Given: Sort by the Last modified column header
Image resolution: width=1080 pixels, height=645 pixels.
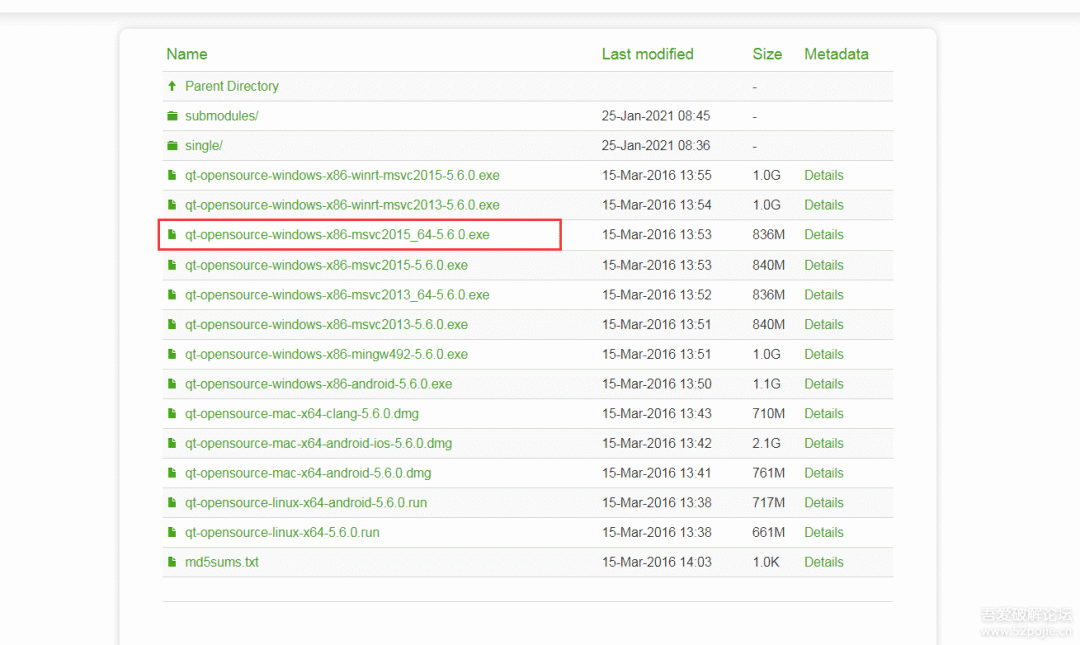Looking at the screenshot, I should (x=647, y=54).
